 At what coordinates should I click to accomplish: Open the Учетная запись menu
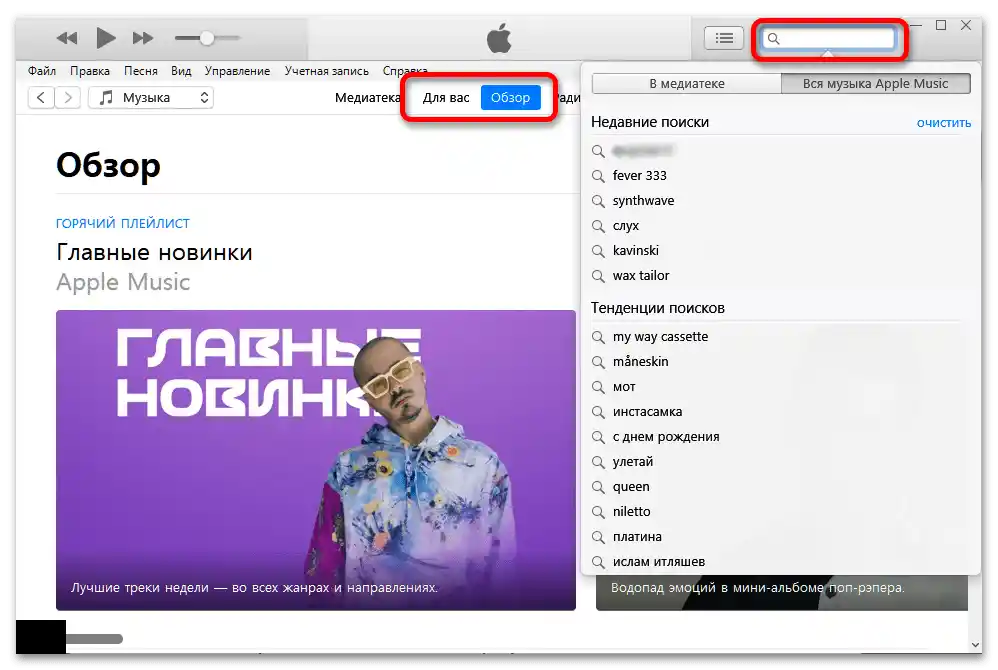click(x=327, y=71)
